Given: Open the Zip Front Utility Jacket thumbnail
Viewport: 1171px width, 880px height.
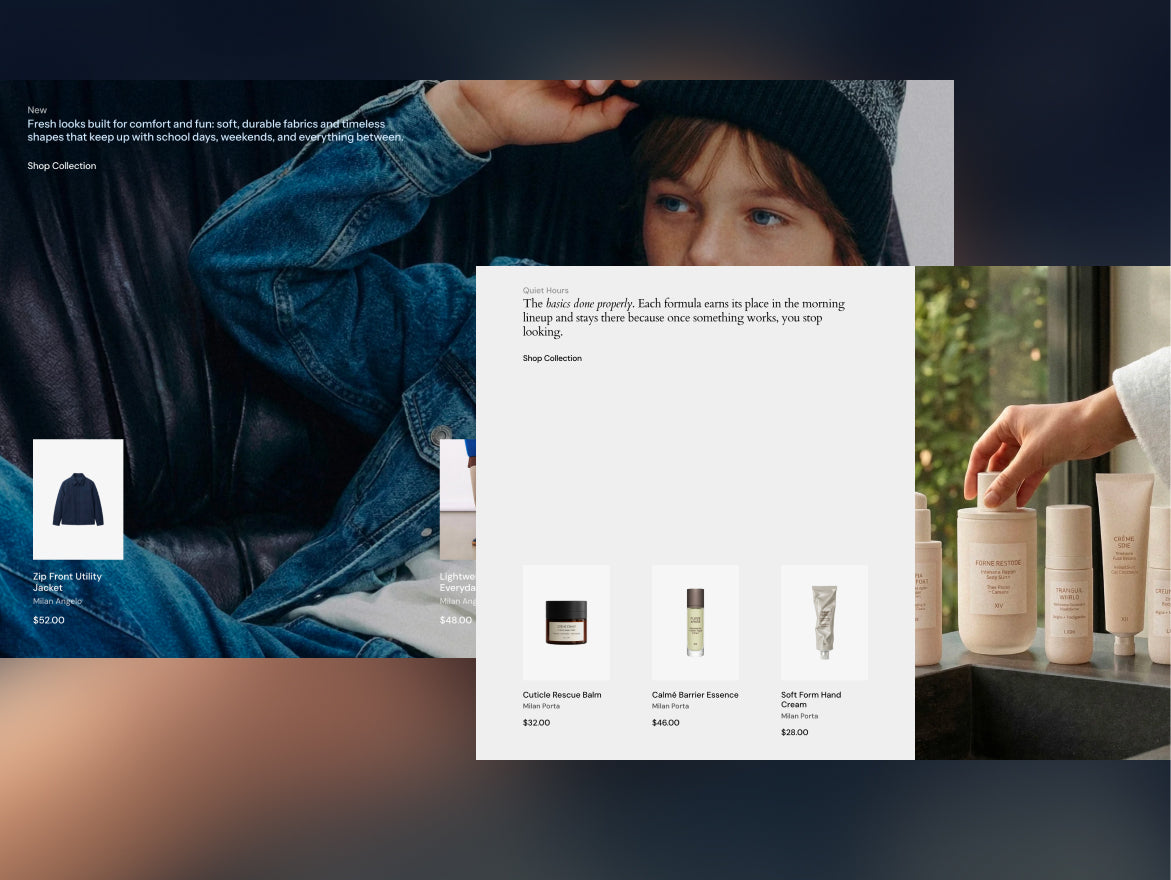Looking at the screenshot, I should [78, 499].
